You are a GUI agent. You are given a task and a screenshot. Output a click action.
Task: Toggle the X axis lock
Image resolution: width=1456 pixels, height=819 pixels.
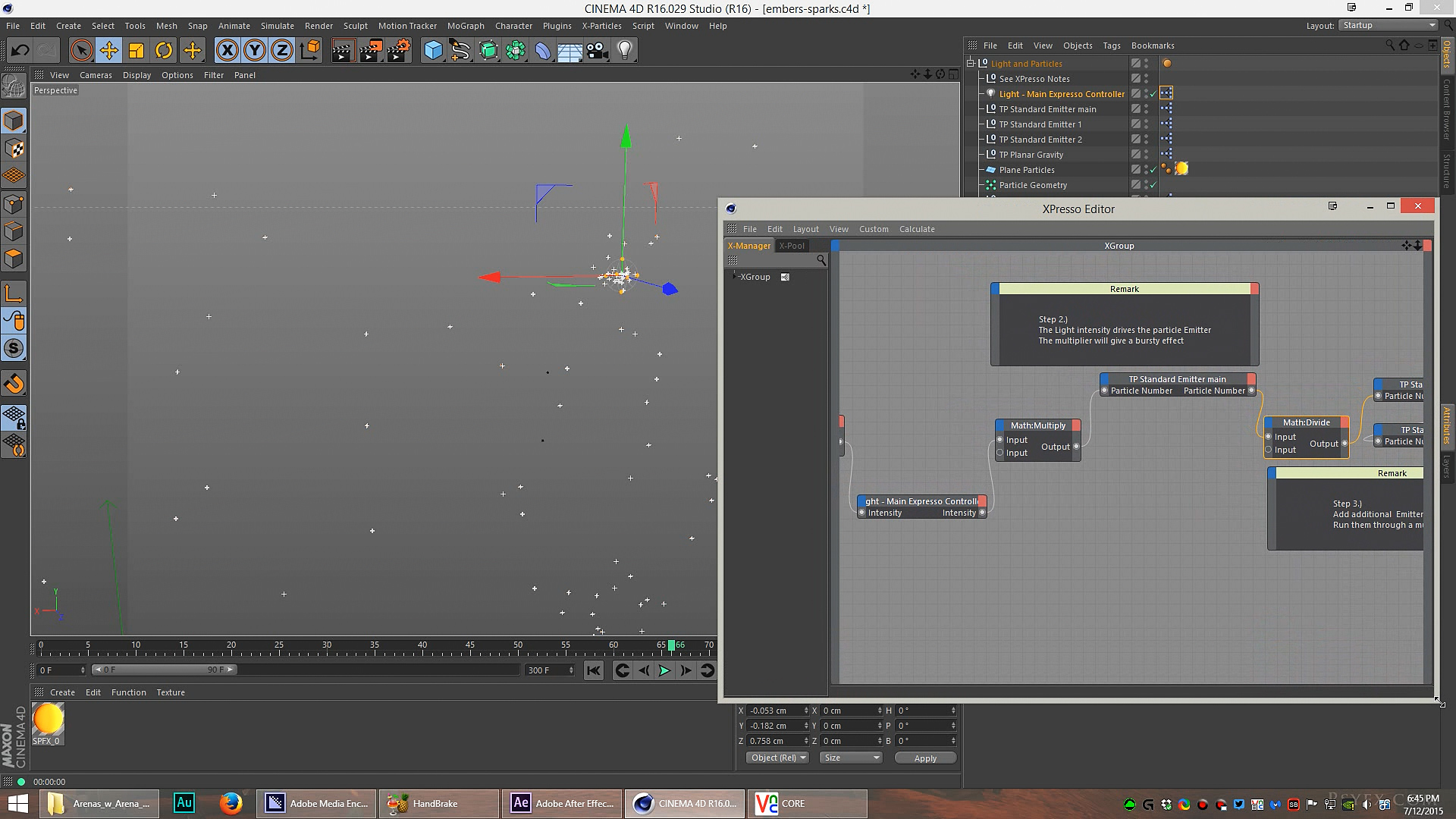[x=227, y=51]
